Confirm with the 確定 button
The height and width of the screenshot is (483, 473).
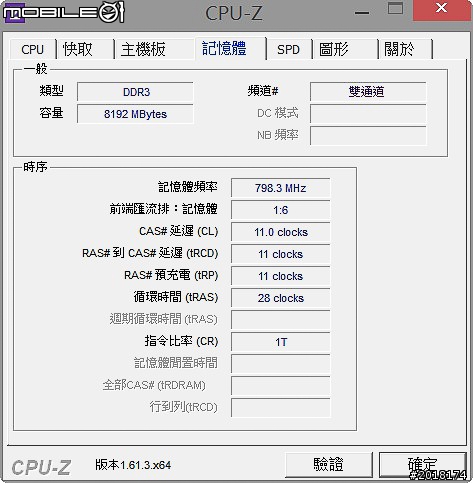[422, 464]
